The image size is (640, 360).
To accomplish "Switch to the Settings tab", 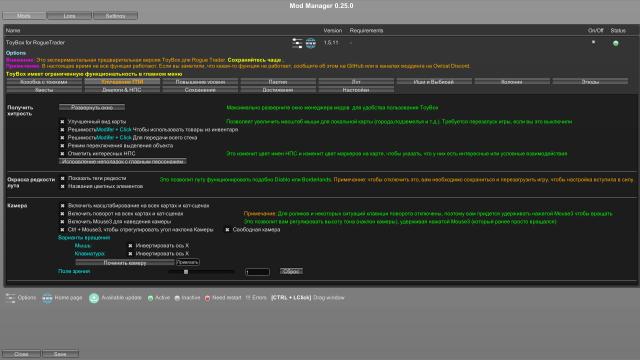I will 116,16.
